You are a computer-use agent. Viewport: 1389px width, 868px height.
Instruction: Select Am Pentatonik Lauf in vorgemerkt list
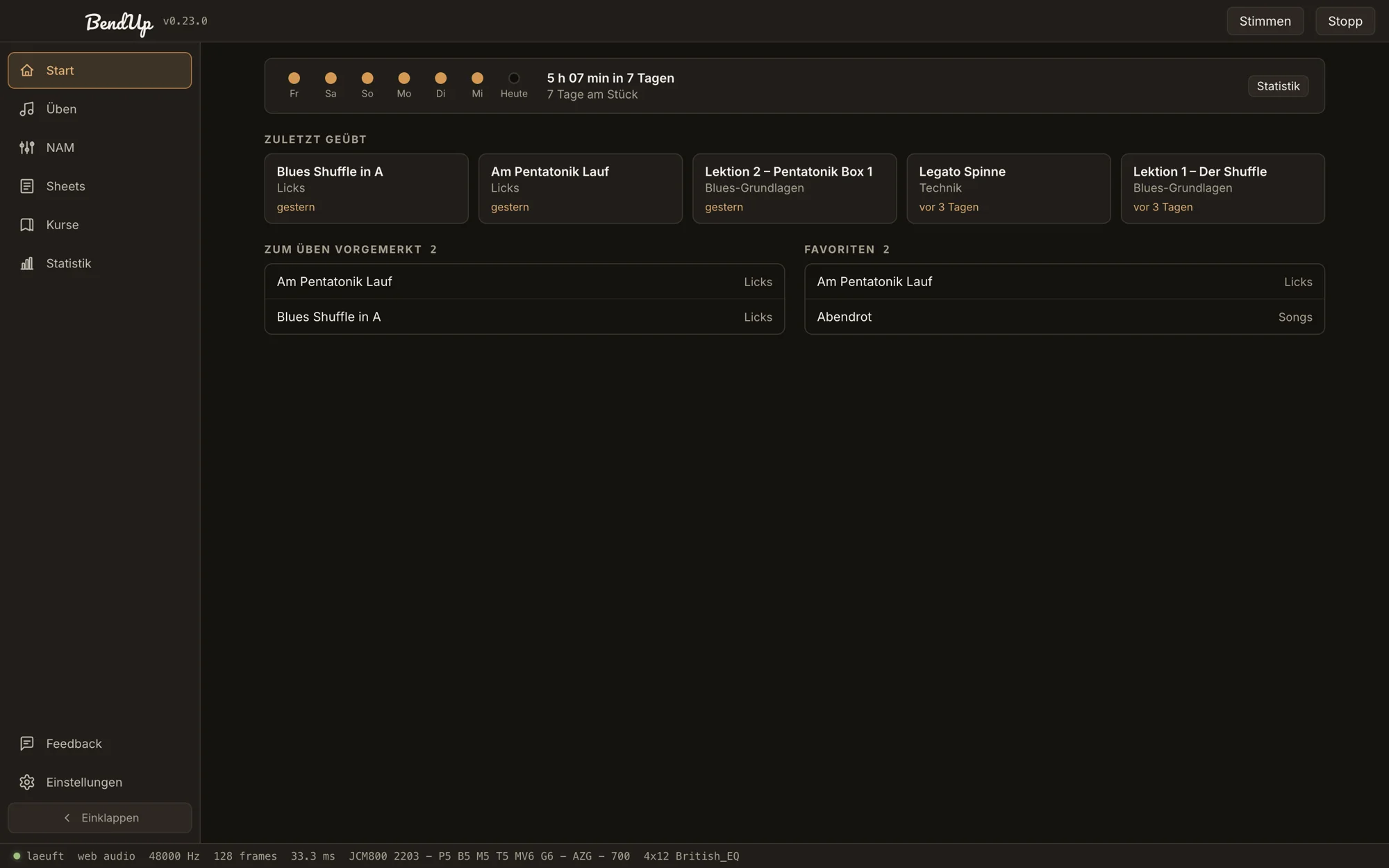tap(524, 281)
